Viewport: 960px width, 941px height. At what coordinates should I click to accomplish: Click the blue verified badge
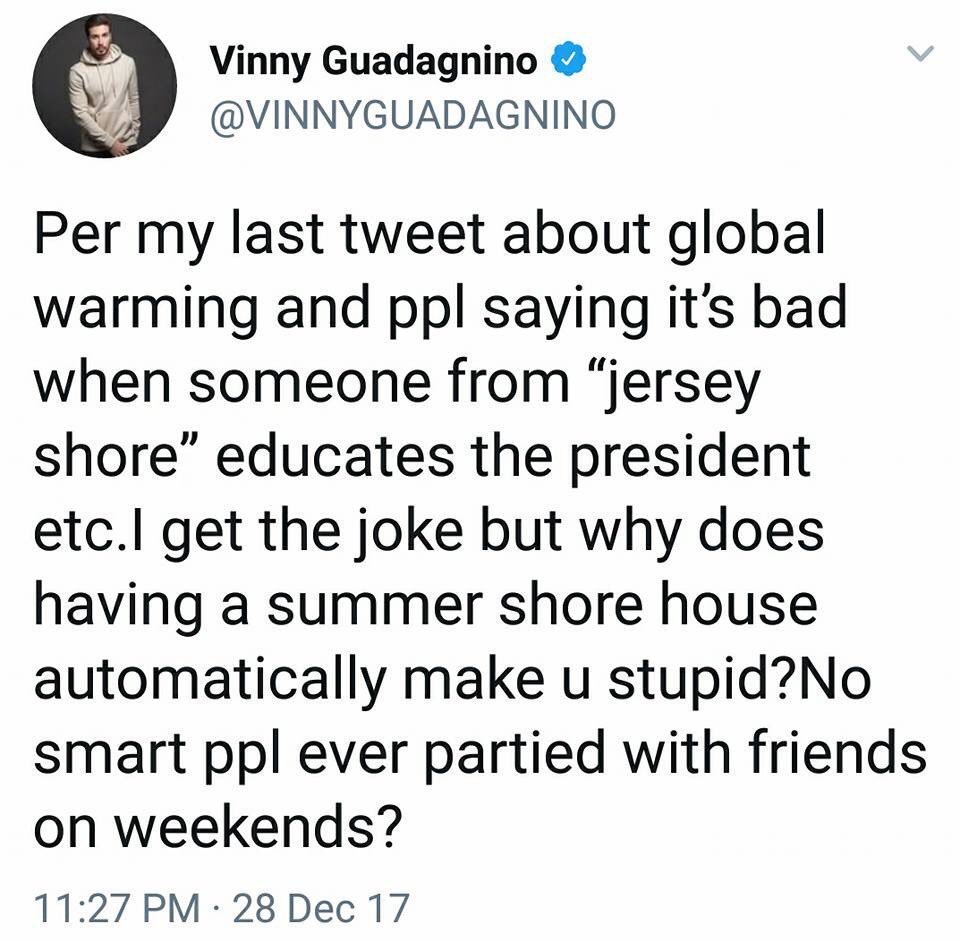coord(569,62)
